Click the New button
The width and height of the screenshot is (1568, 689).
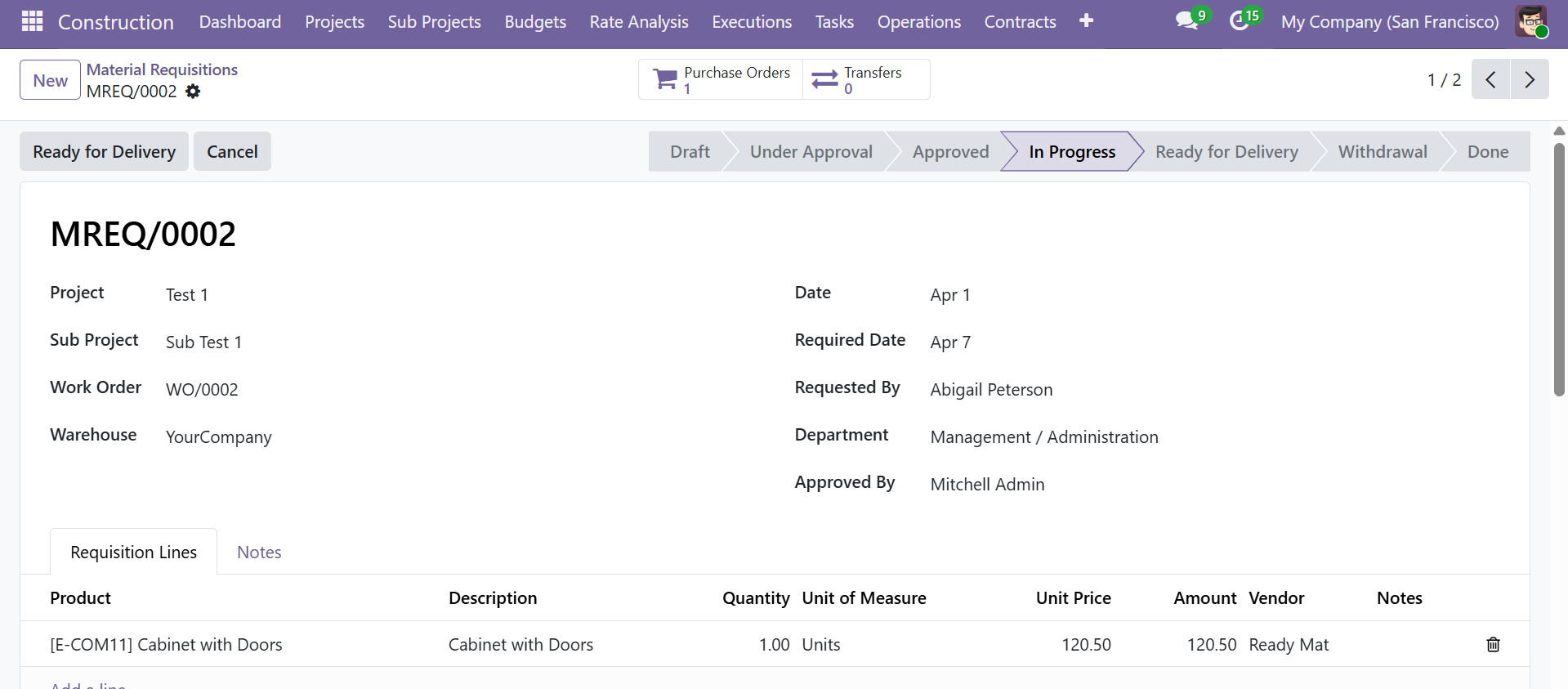pyautogui.click(x=50, y=80)
